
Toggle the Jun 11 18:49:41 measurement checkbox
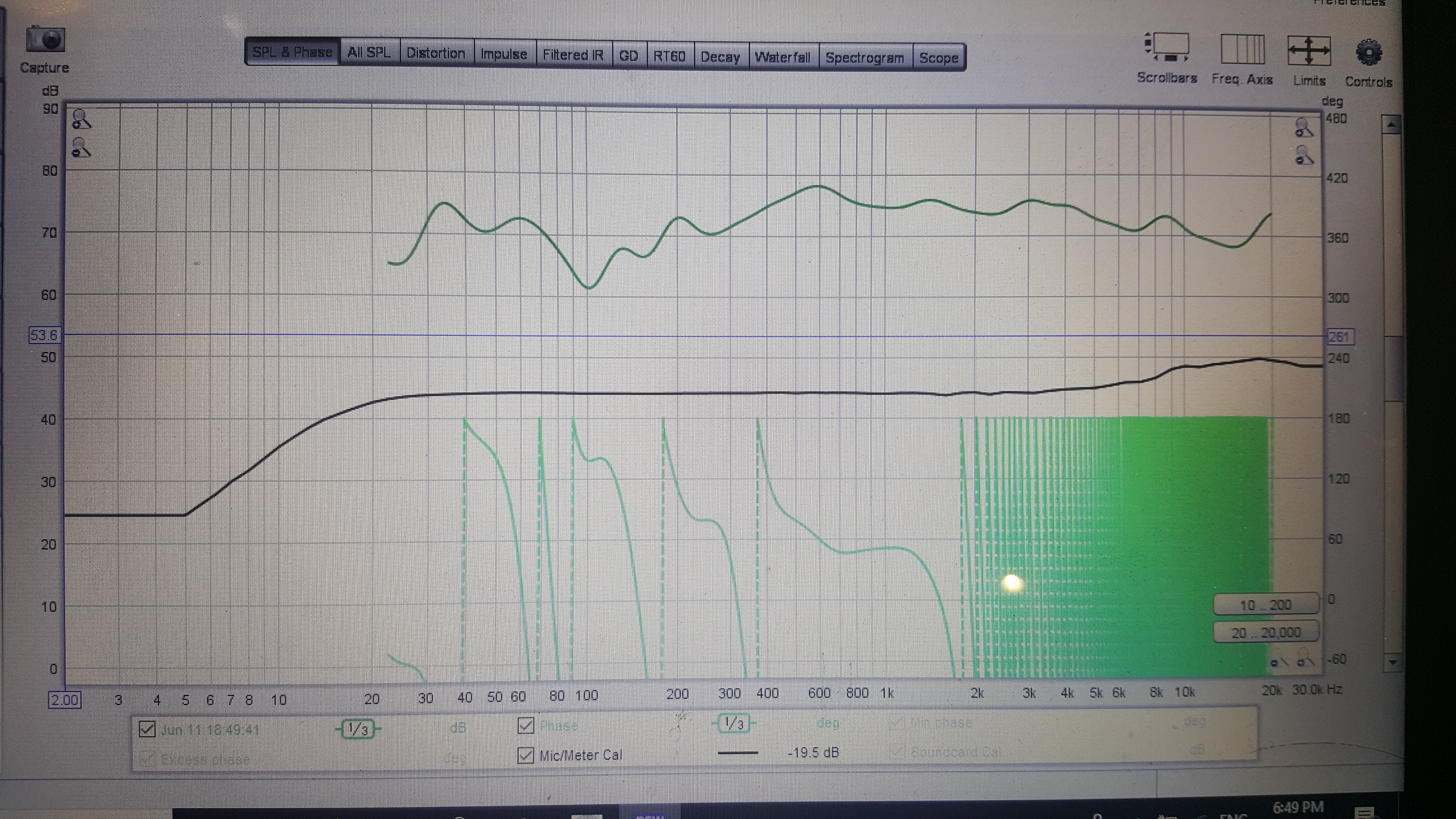point(147,729)
